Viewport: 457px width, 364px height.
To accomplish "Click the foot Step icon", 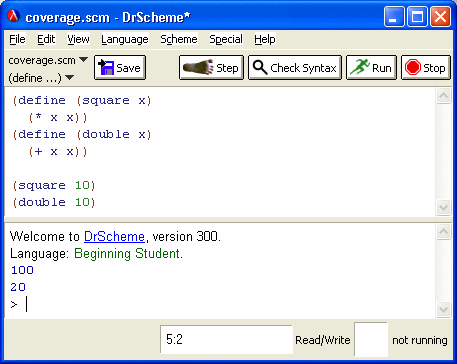I will tap(198, 67).
